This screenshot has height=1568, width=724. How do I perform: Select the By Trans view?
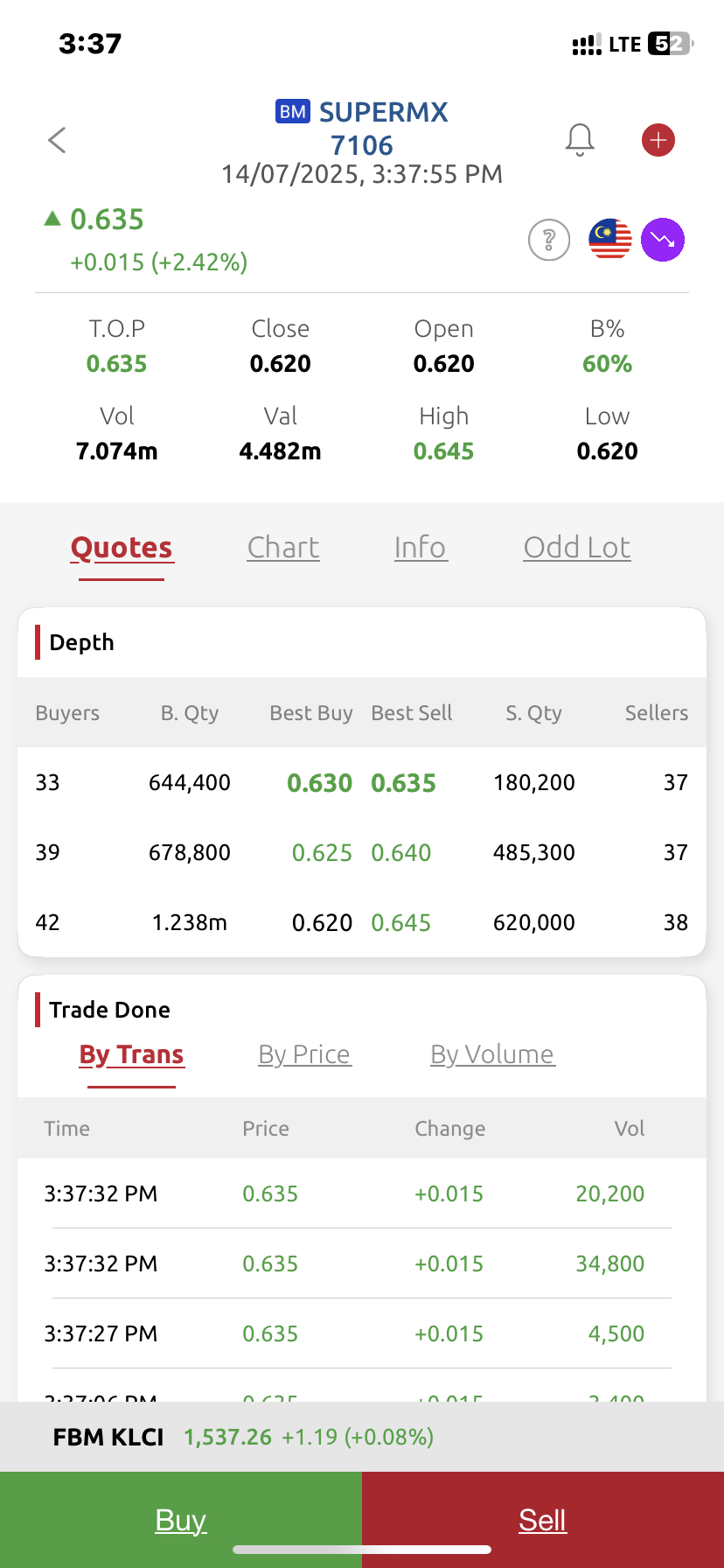tap(132, 1054)
